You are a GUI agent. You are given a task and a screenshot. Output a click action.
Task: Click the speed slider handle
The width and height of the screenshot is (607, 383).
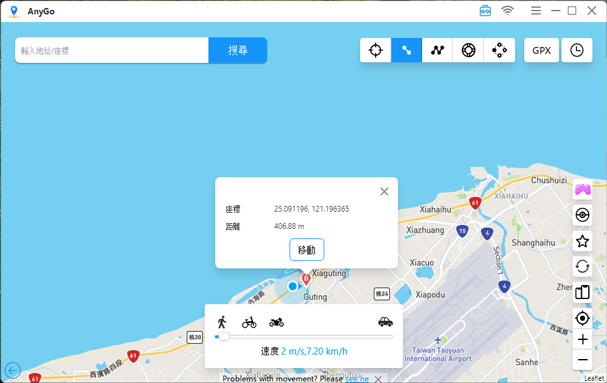click(224, 337)
